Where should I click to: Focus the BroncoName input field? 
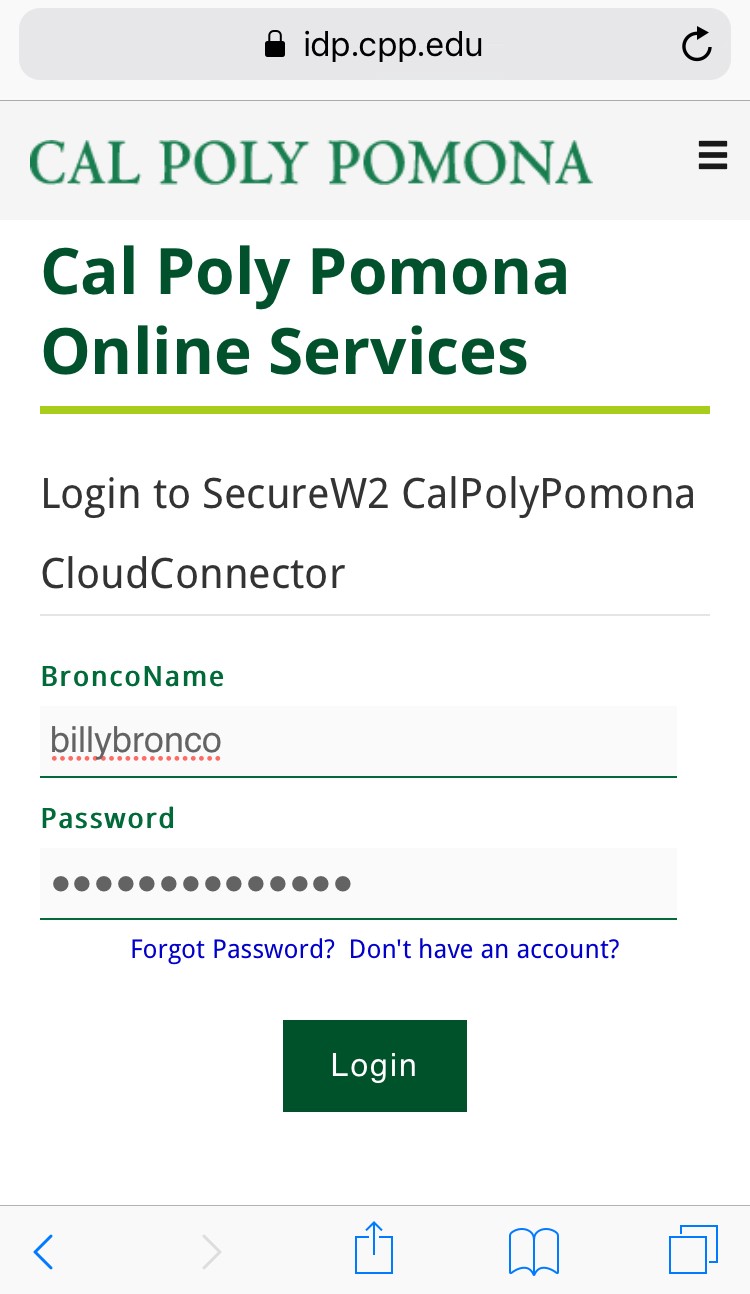tap(358, 741)
